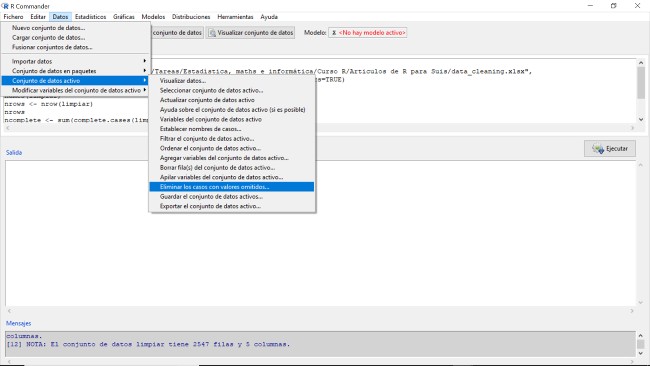Click inside the Salida output area

tap(320, 233)
